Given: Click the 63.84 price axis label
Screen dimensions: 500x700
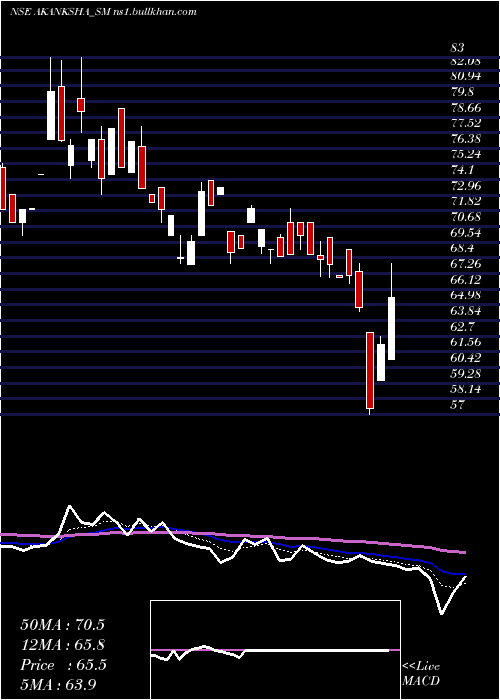Looking at the screenshot, I should pos(466,311).
